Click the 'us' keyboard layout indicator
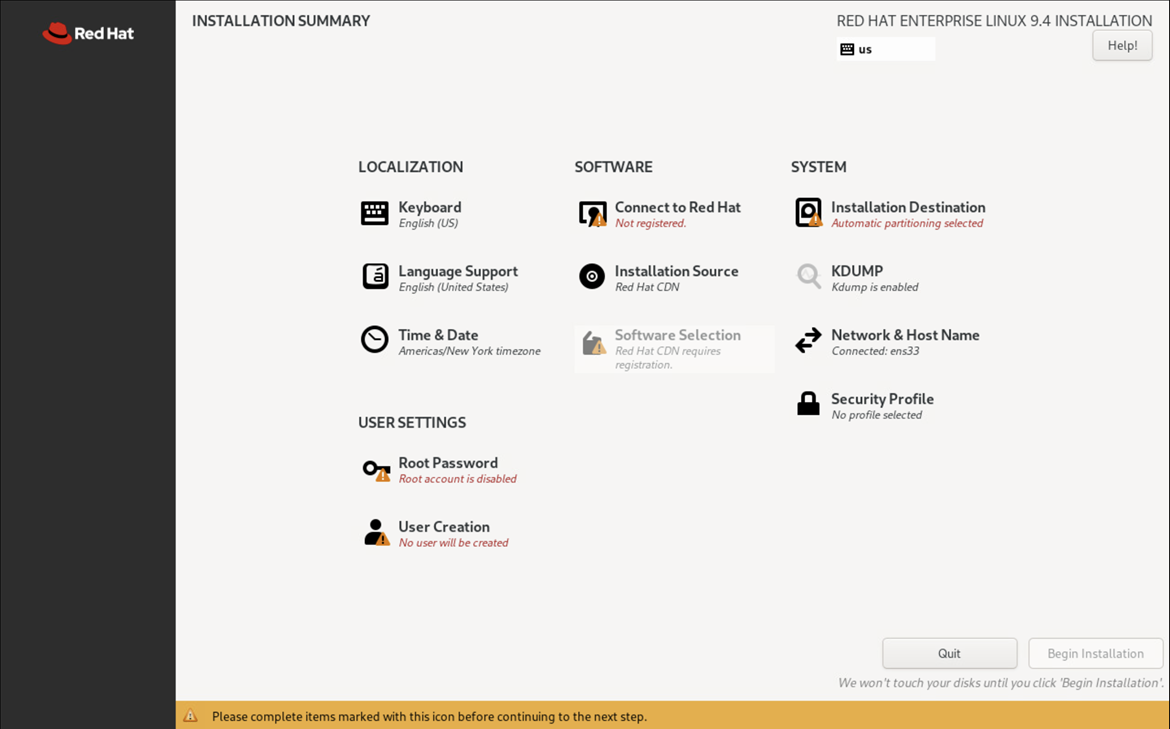 [x=886, y=49]
